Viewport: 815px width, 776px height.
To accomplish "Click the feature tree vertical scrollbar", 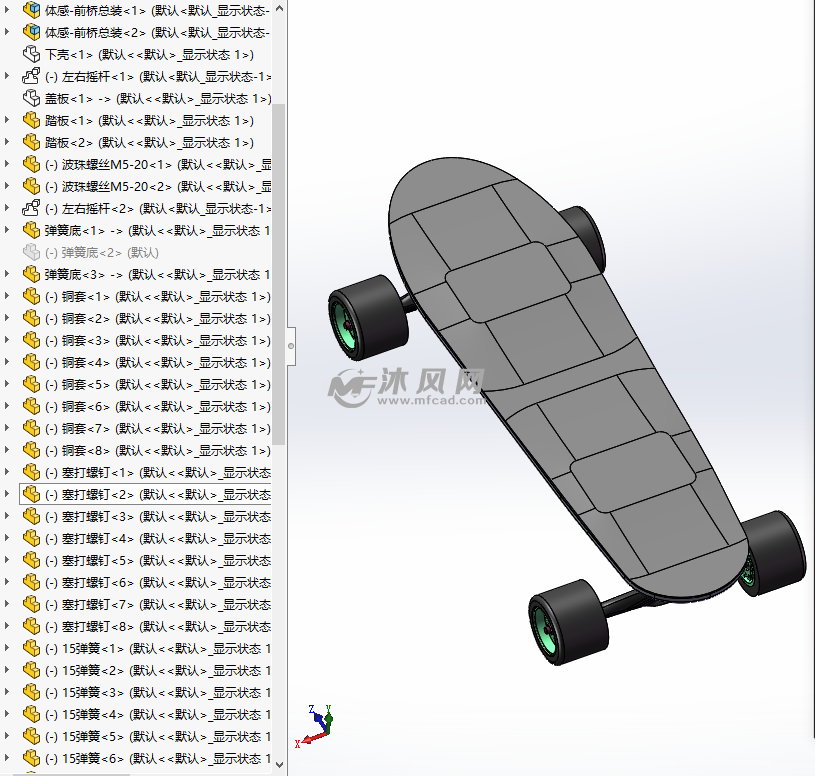I will 279,270.
